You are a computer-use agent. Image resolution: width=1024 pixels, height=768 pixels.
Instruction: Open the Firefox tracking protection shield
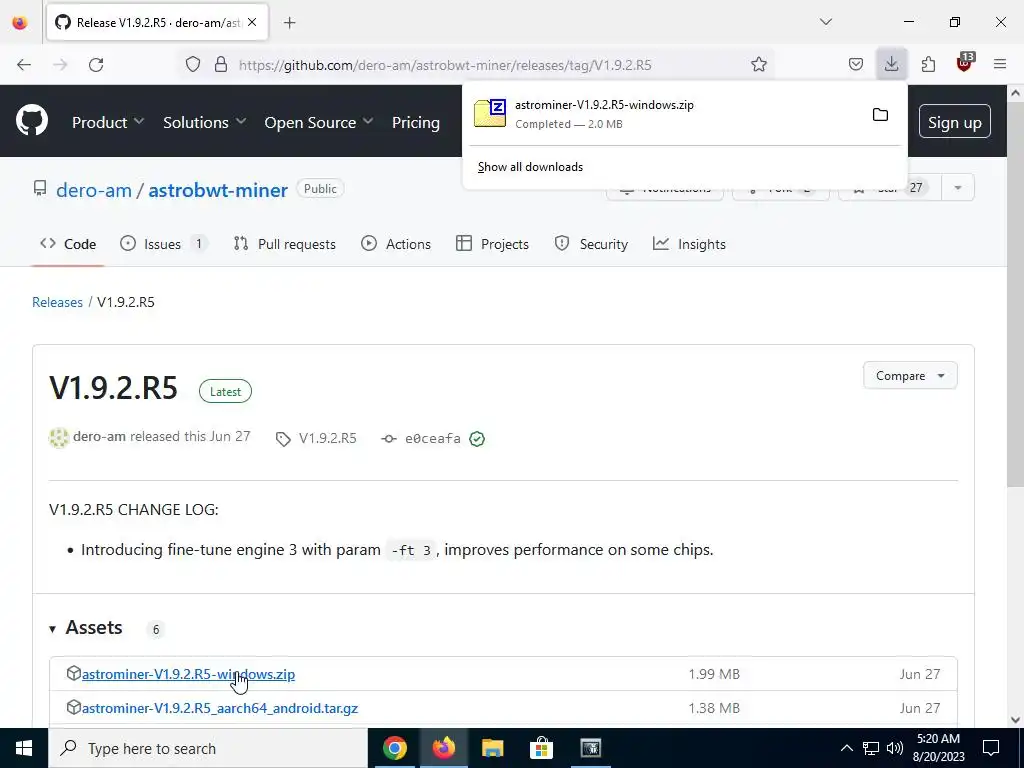coord(193,65)
